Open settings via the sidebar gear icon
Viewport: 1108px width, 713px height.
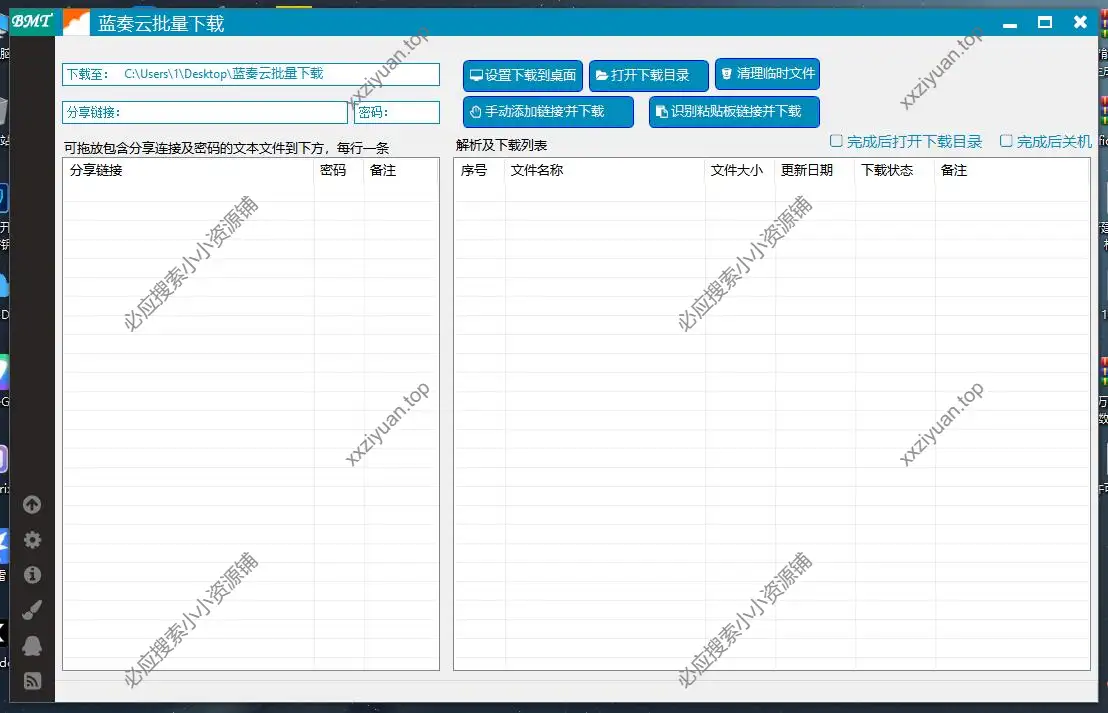click(32, 540)
